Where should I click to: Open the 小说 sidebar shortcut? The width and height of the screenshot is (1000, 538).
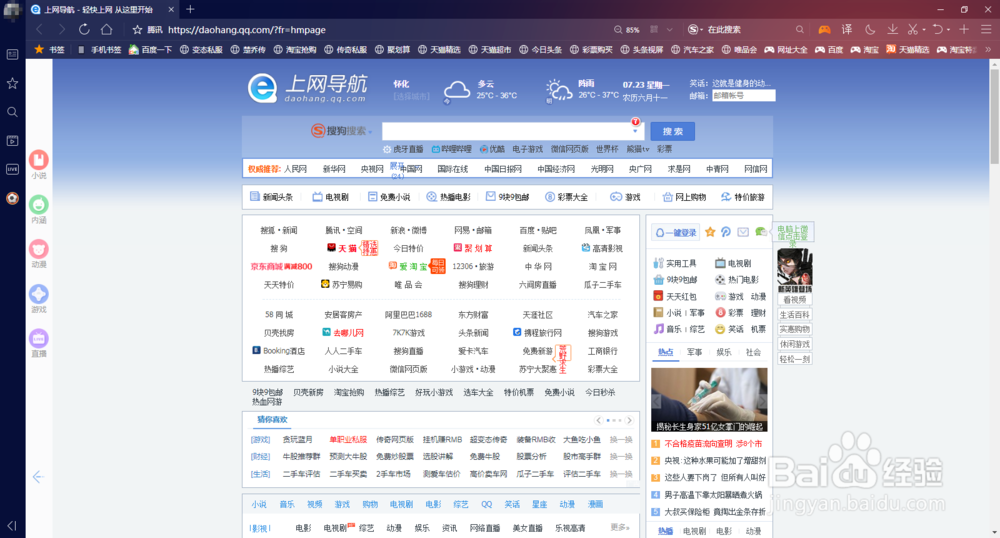(39, 164)
